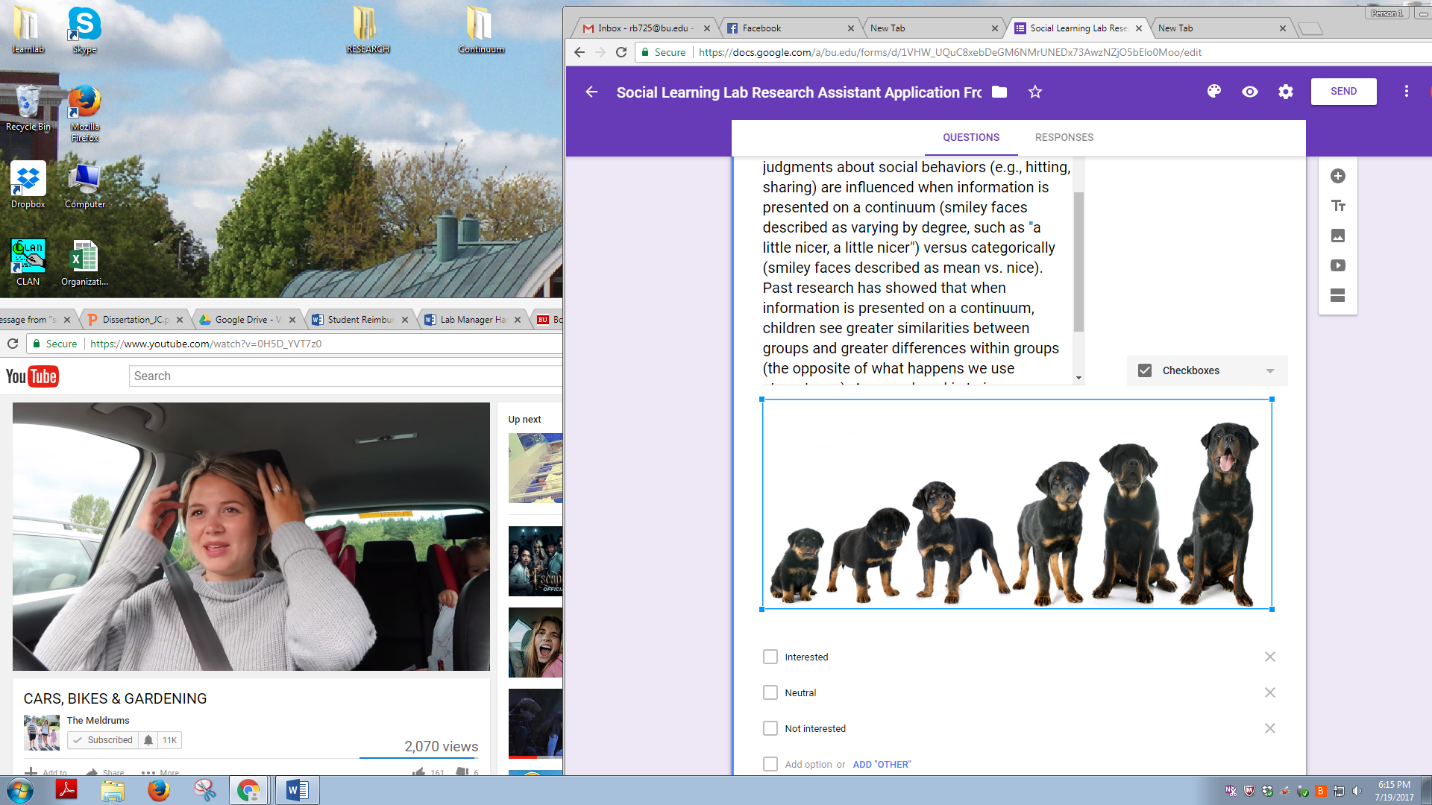Open the three-dot more options menu
Screen dimensions: 1432x805
point(1406,92)
